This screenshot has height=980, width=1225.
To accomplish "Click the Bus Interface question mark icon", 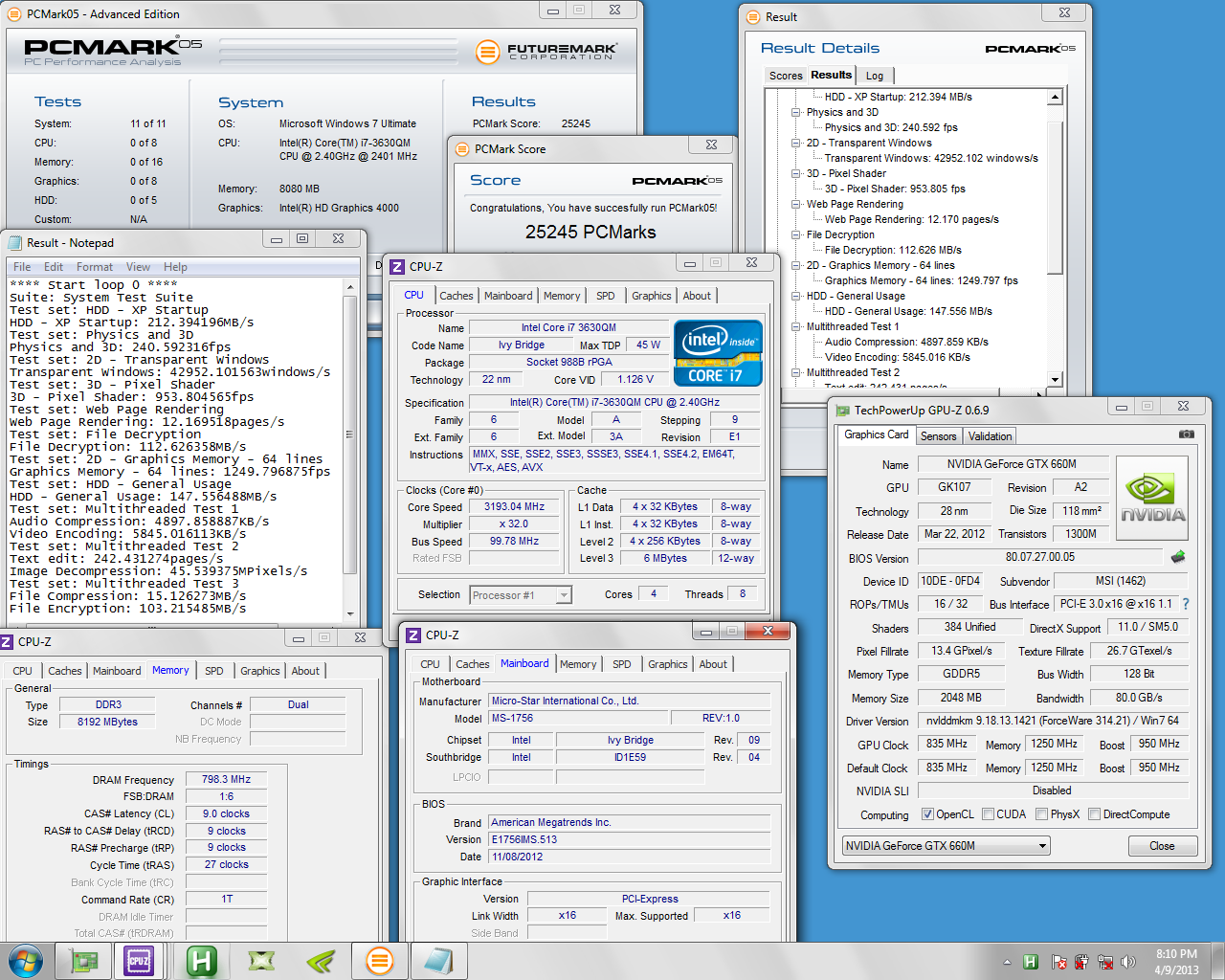I will pyautogui.click(x=1186, y=604).
